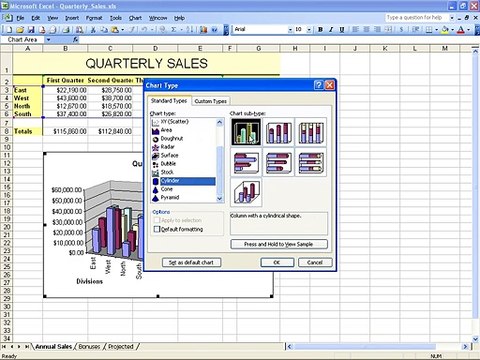Open the Paste options dropdown arrow

123,30
